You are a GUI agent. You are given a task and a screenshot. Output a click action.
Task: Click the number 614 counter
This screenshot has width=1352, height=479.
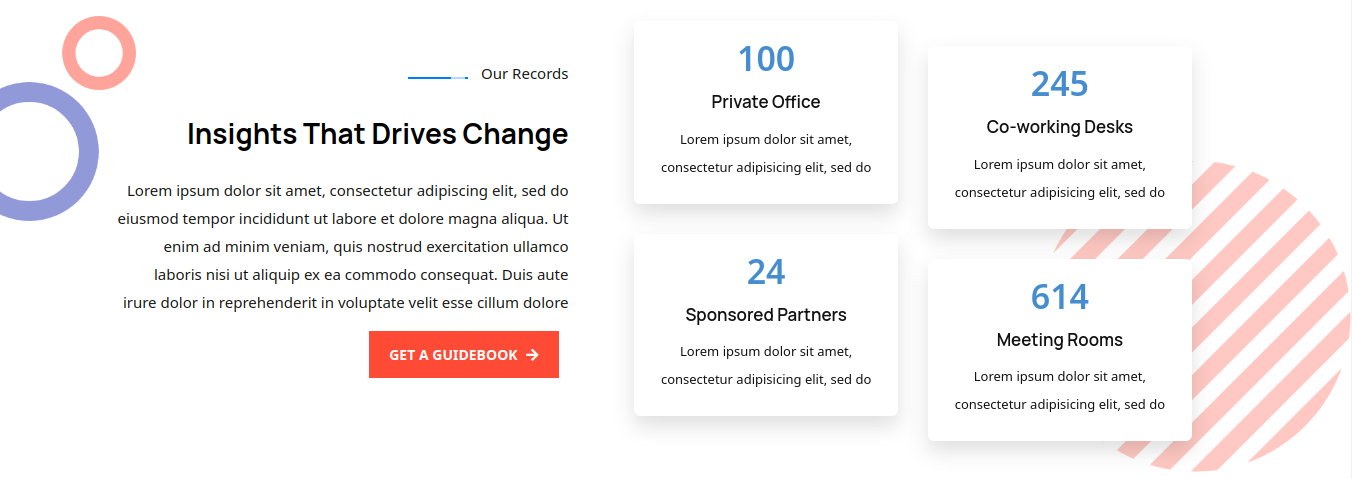point(1059,297)
